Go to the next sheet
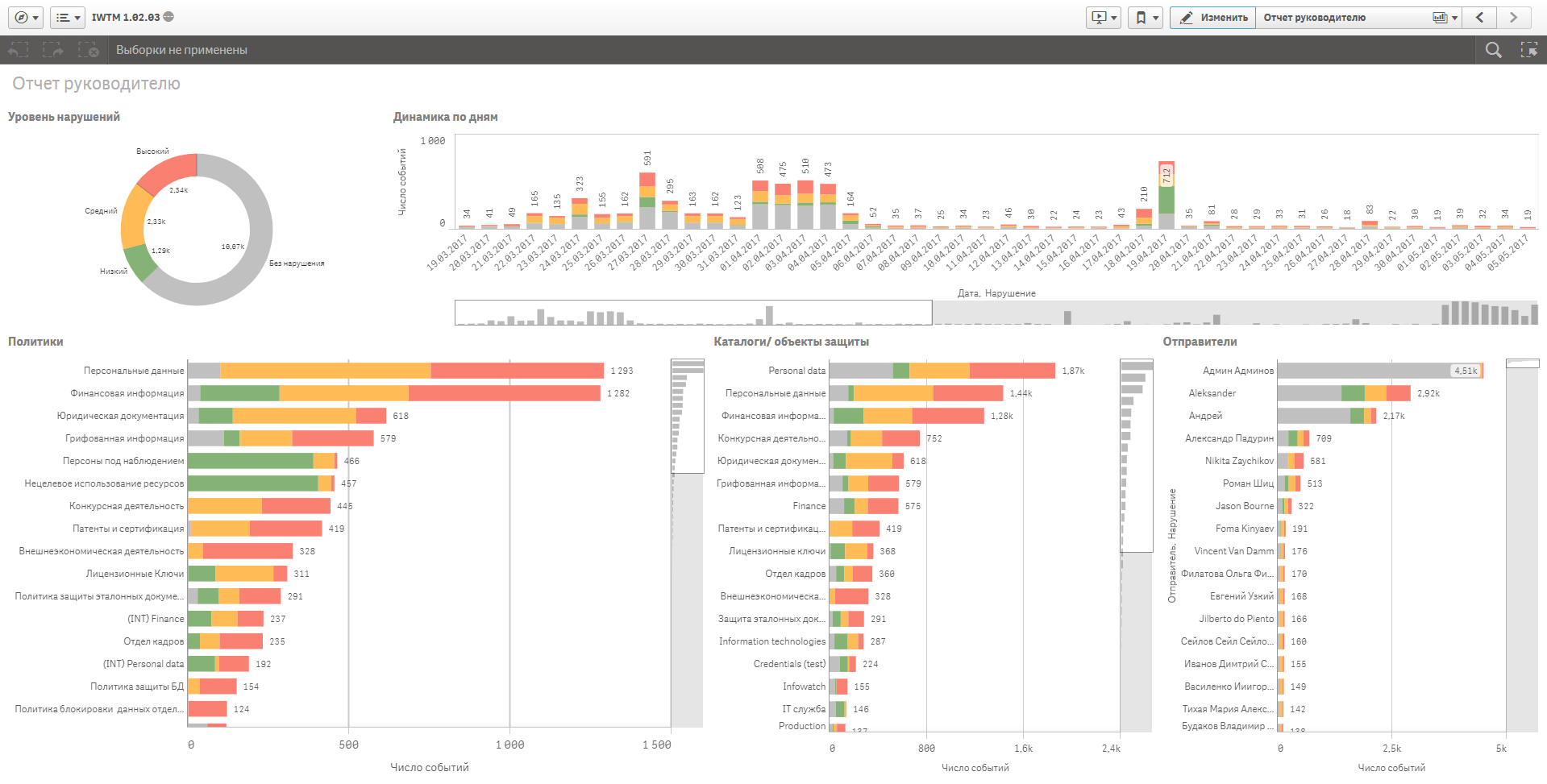Screen dimensions: 1547x784 coord(1513,17)
